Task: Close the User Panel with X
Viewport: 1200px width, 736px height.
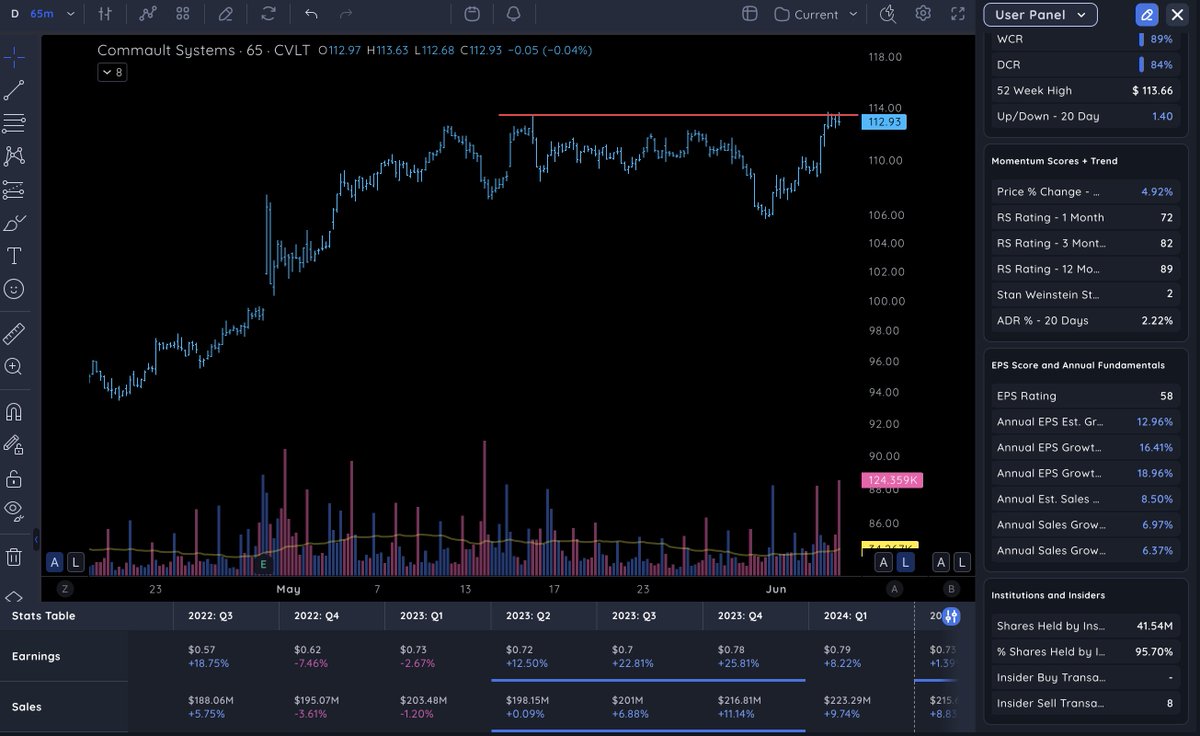Action: coord(1176,15)
